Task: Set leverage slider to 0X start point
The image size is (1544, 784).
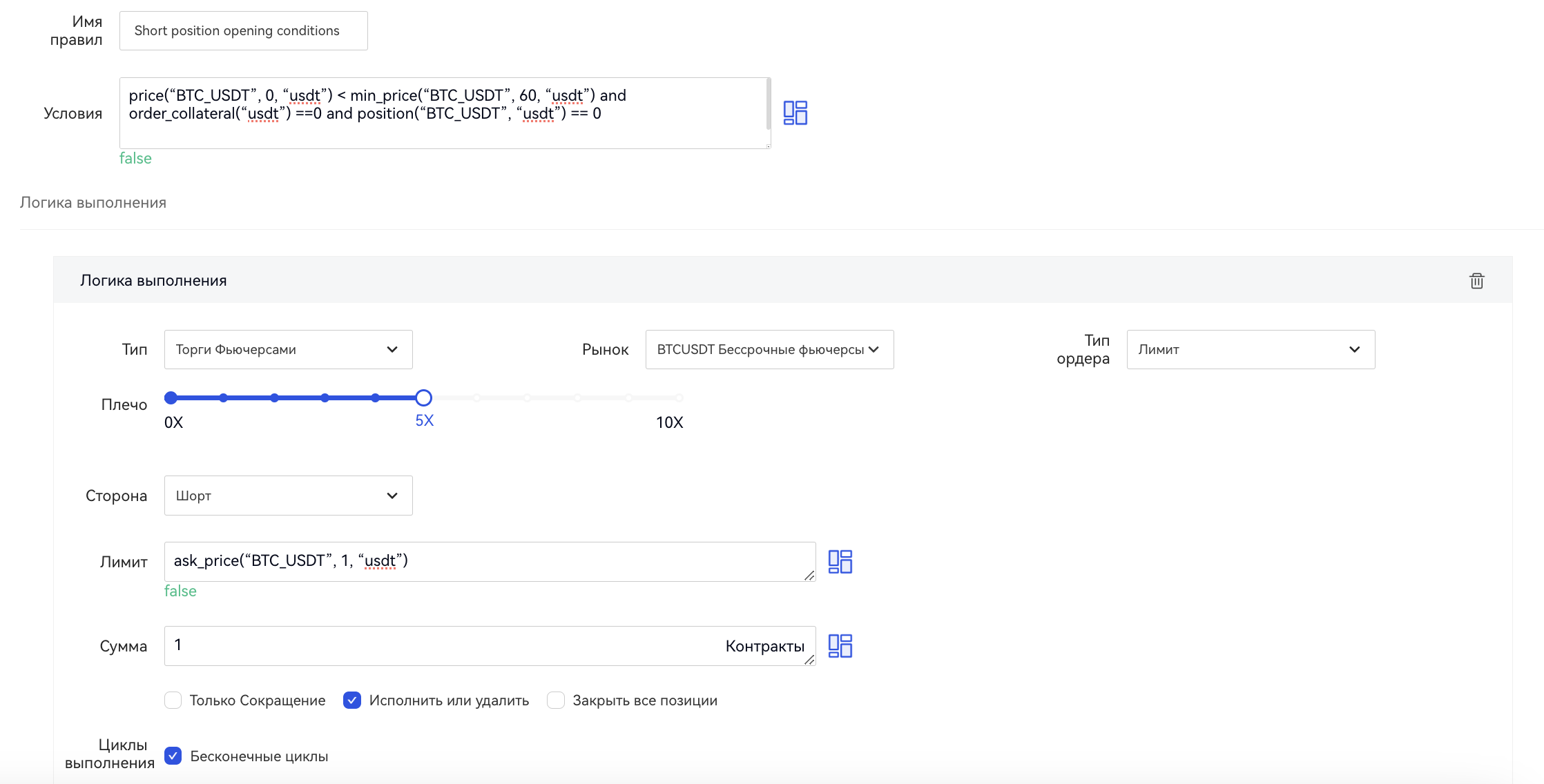Action: 171,398
